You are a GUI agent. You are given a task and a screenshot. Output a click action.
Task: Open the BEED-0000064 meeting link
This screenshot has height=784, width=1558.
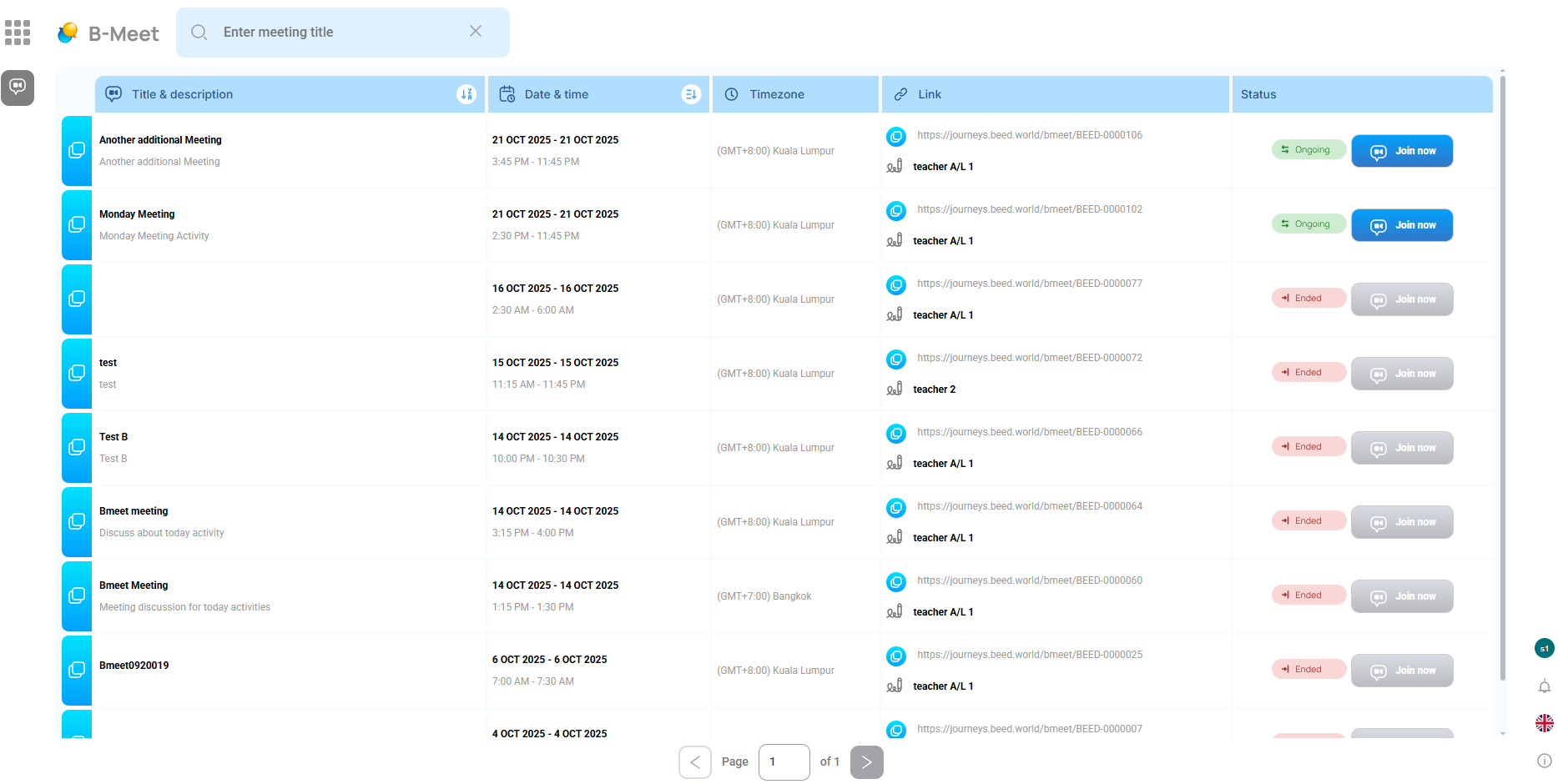point(1029,506)
